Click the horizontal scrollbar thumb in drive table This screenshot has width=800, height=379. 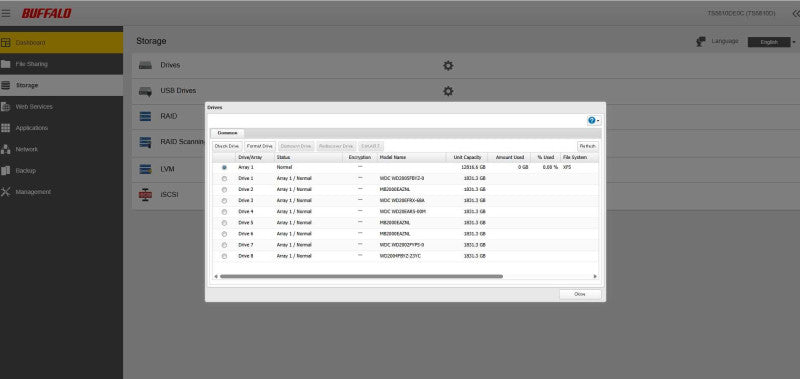coord(361,276)
